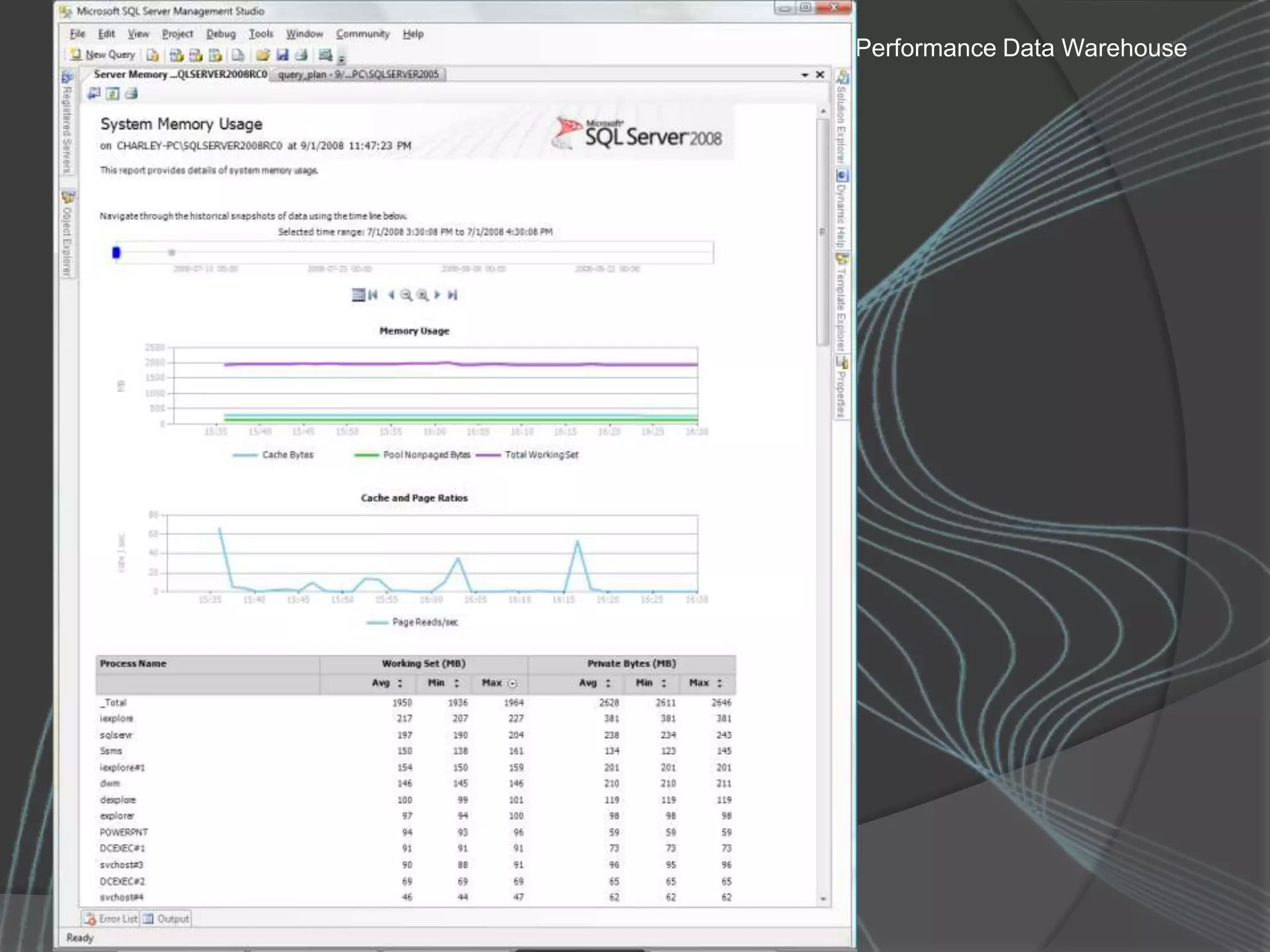Open the Solution Explorer side panel
This screenshot has height=952, width=1270.
point(841,117)
